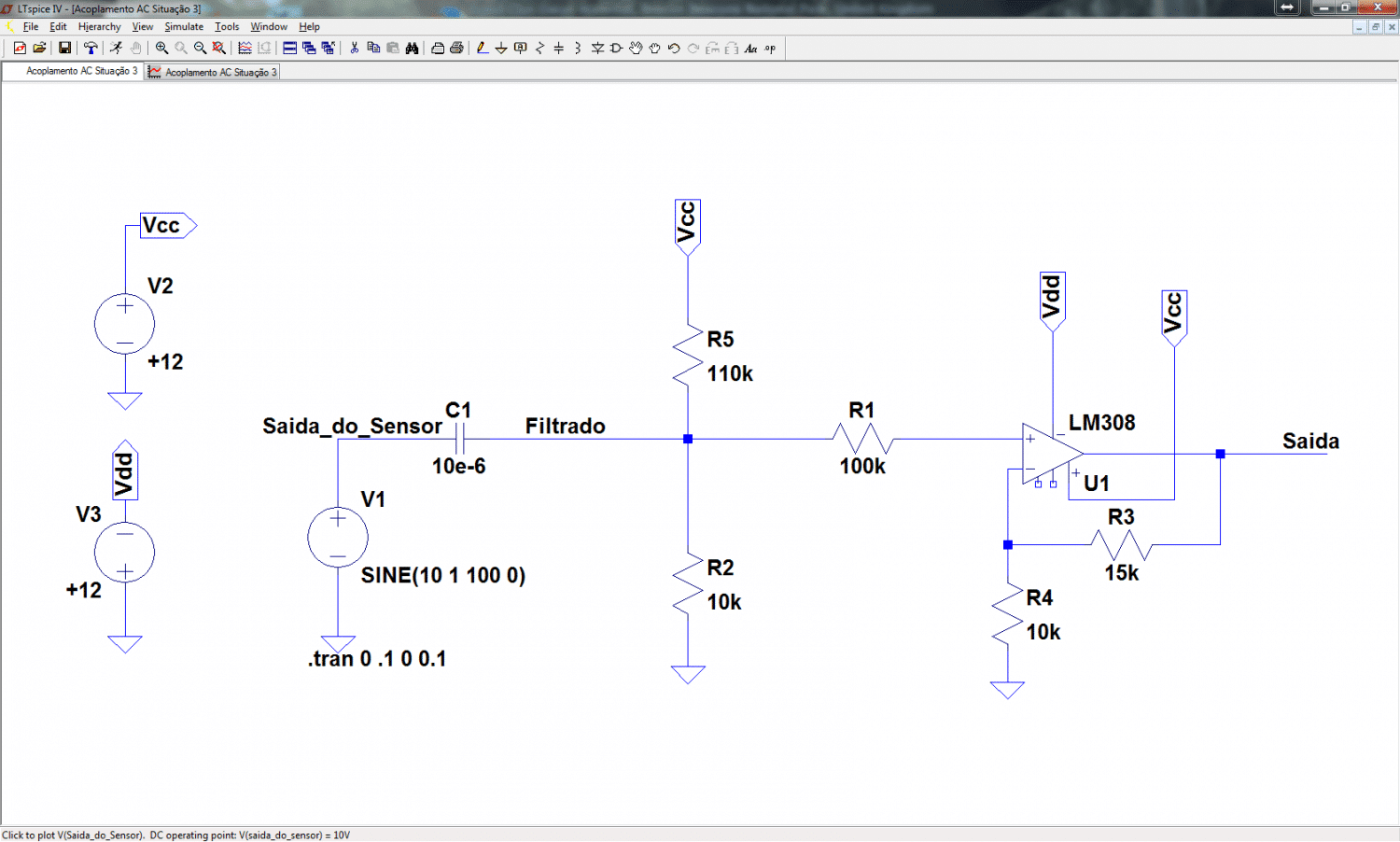Open the SPICE directive (.op) tool

(x=770, y=48)
